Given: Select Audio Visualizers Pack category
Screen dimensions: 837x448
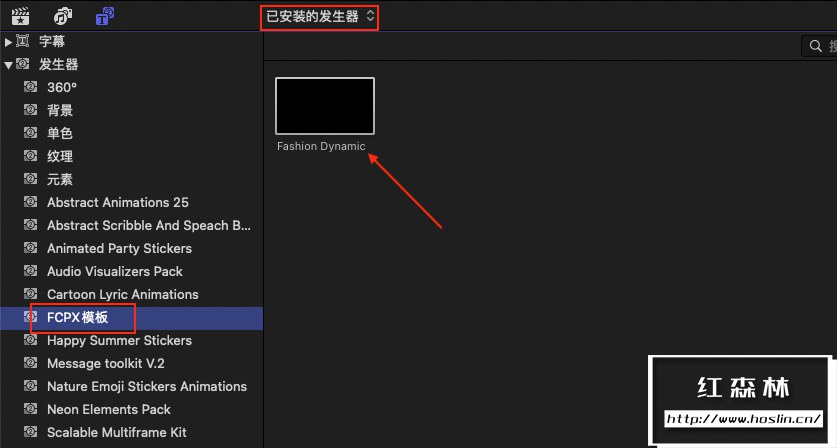Looking at the screenshot, I should click(131, 271).
